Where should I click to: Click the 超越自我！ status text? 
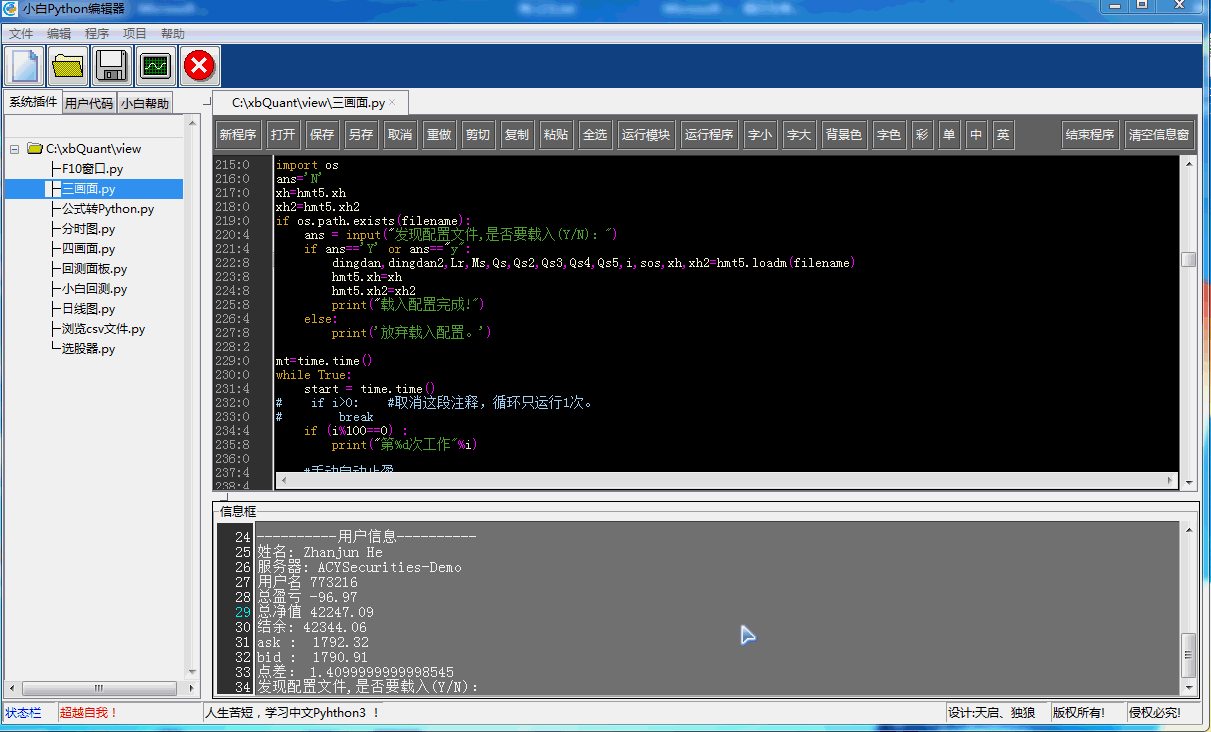coord(89,713)
